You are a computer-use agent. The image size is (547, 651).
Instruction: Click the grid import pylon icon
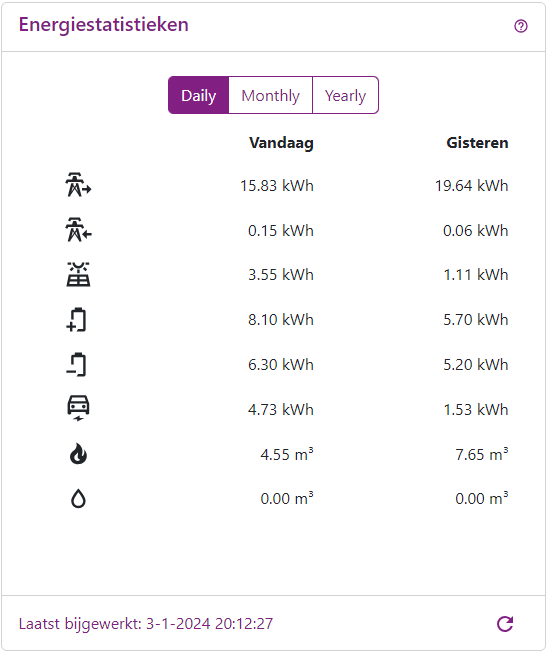point(78,185)
